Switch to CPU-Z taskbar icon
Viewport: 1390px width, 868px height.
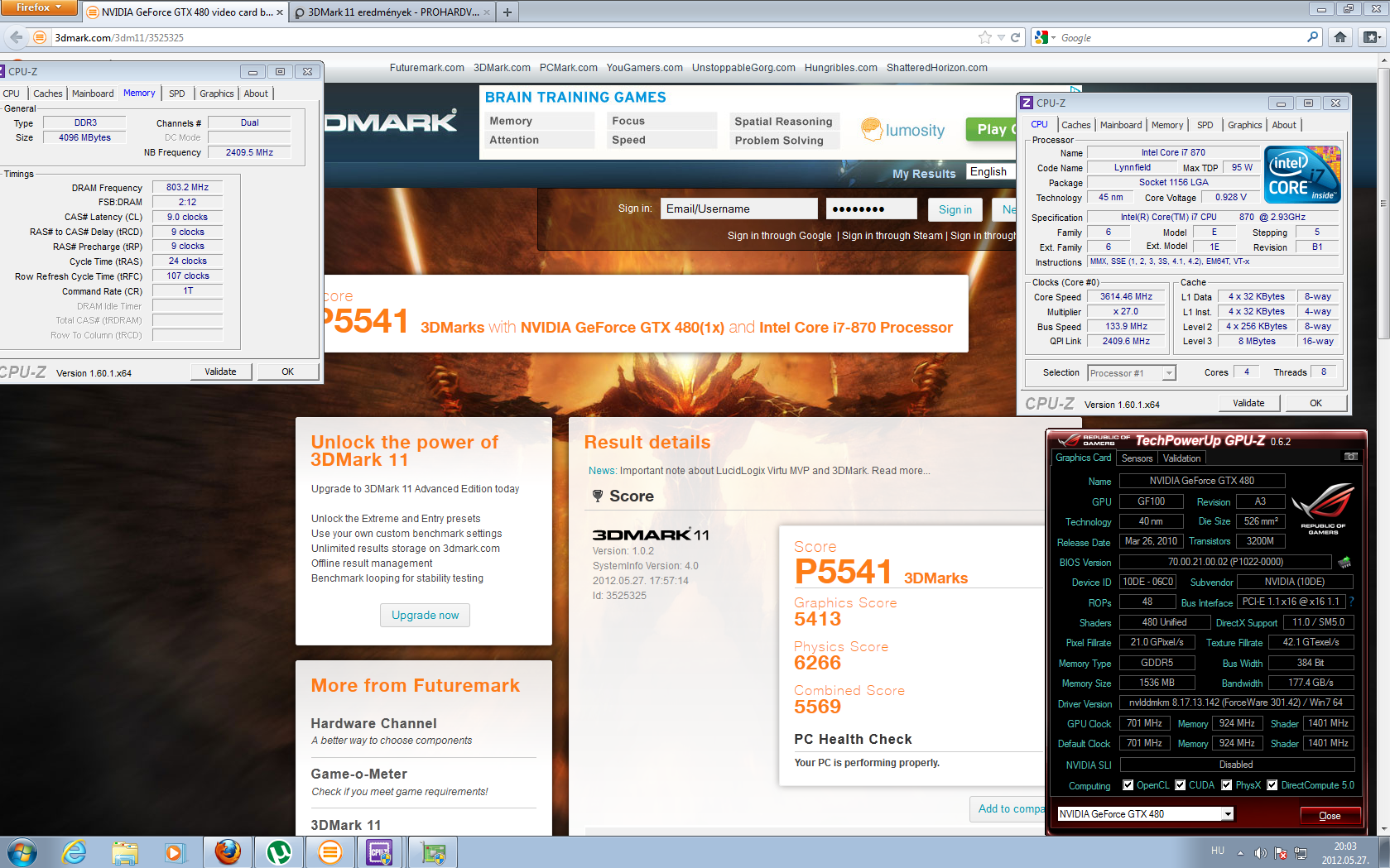tap(380, 852)
